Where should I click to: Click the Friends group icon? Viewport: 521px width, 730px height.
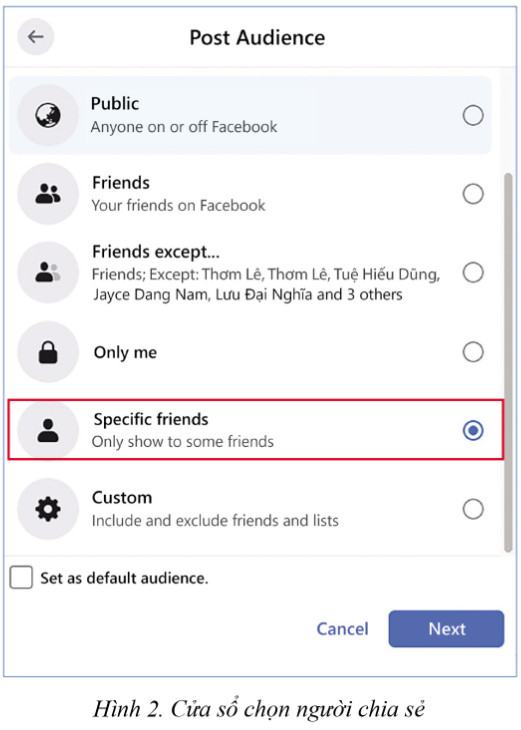[x=48, y=194]
